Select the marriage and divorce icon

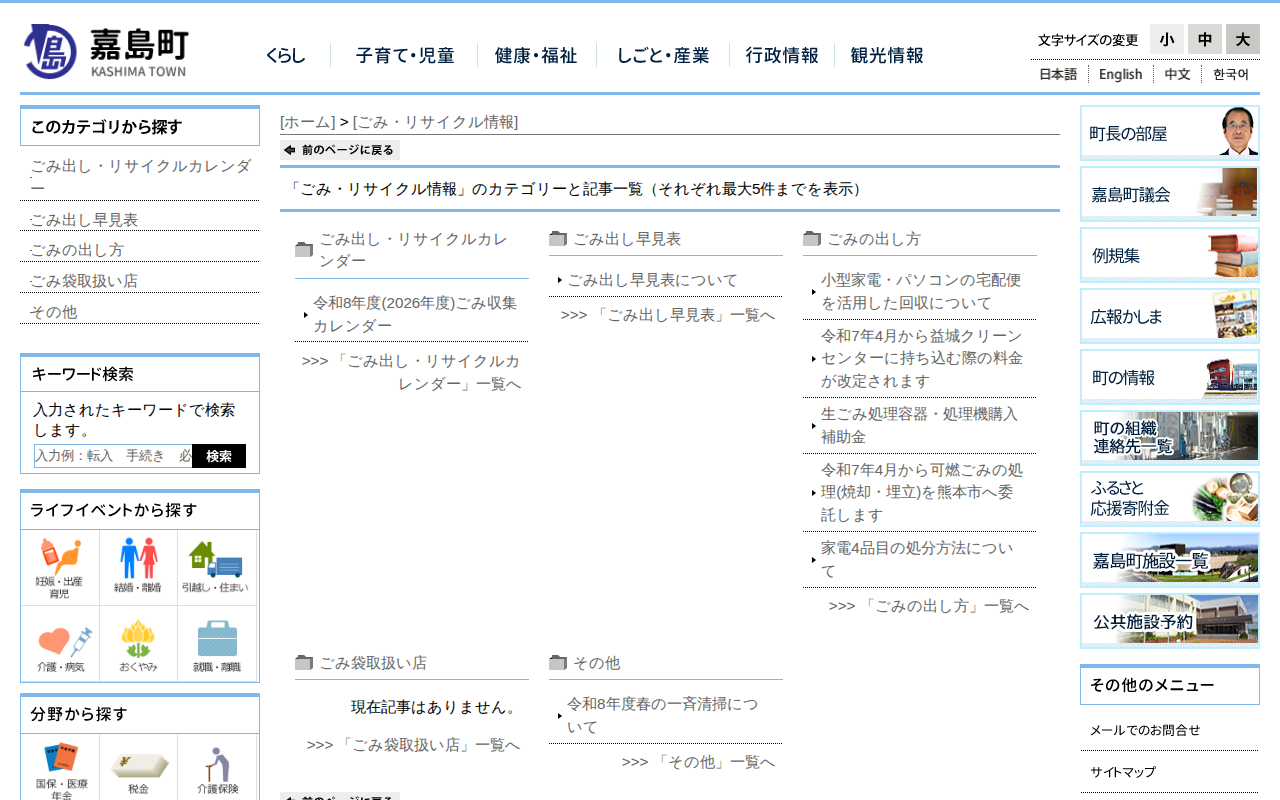(x=138, y=567)
